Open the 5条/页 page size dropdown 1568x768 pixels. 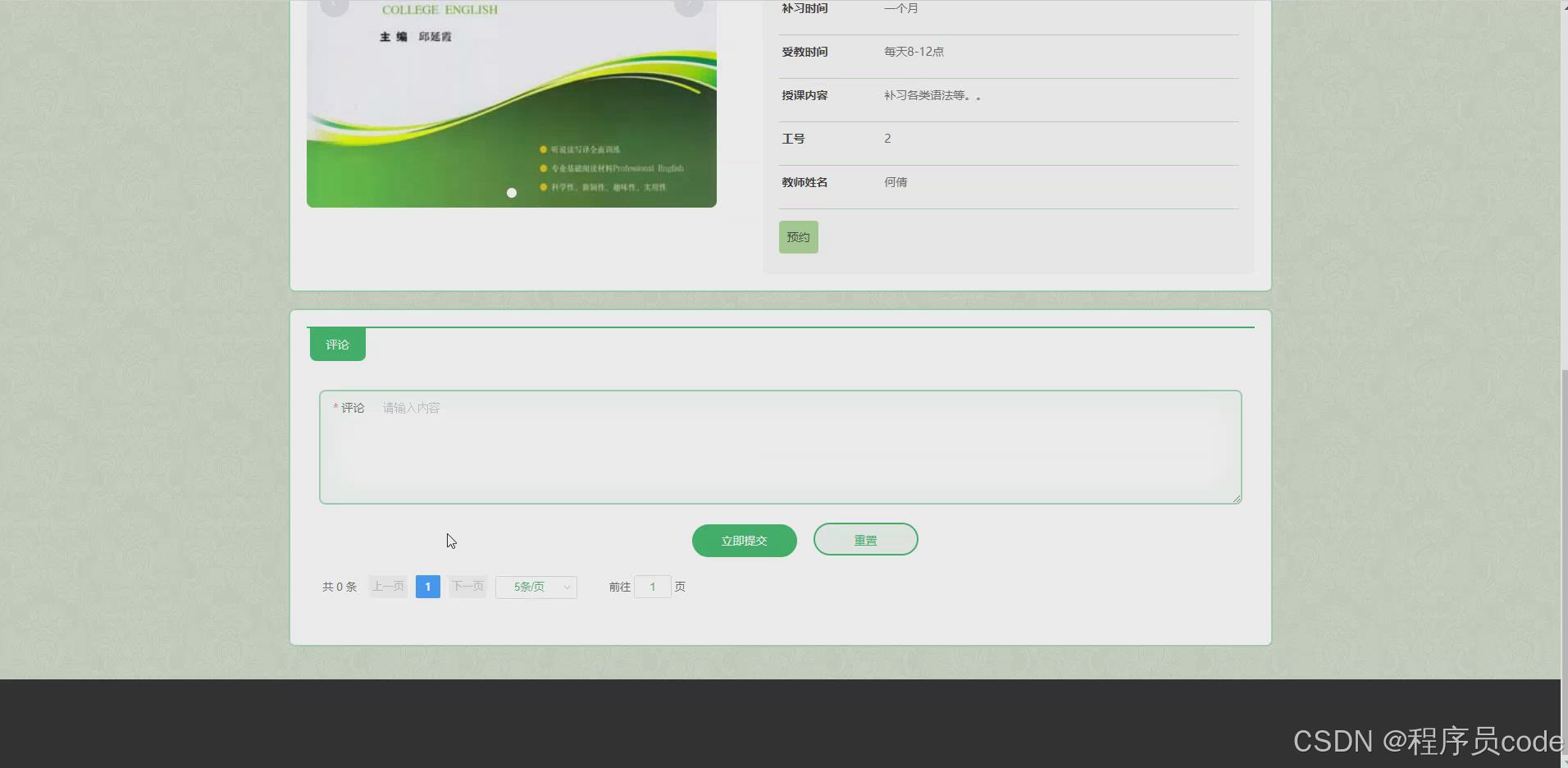pos(536,587)
